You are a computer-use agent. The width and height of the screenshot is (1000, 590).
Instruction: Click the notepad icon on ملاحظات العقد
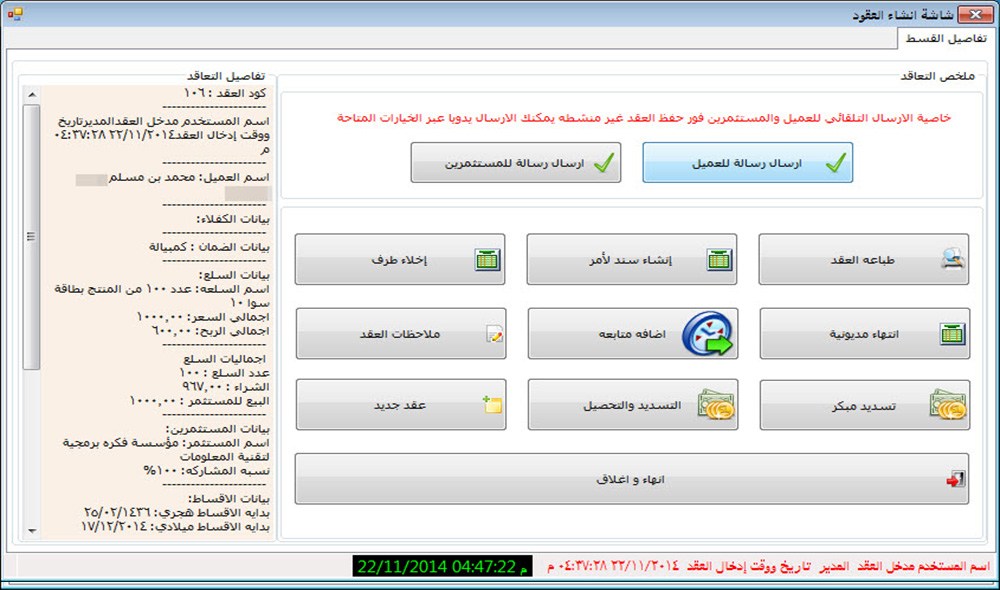pos(495,334)
